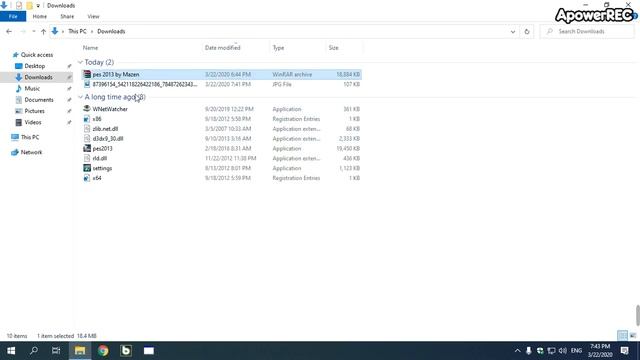This screenshot has width=640, height=360.
Task: Sort files by Name column
Action: [x=91, y=48]
